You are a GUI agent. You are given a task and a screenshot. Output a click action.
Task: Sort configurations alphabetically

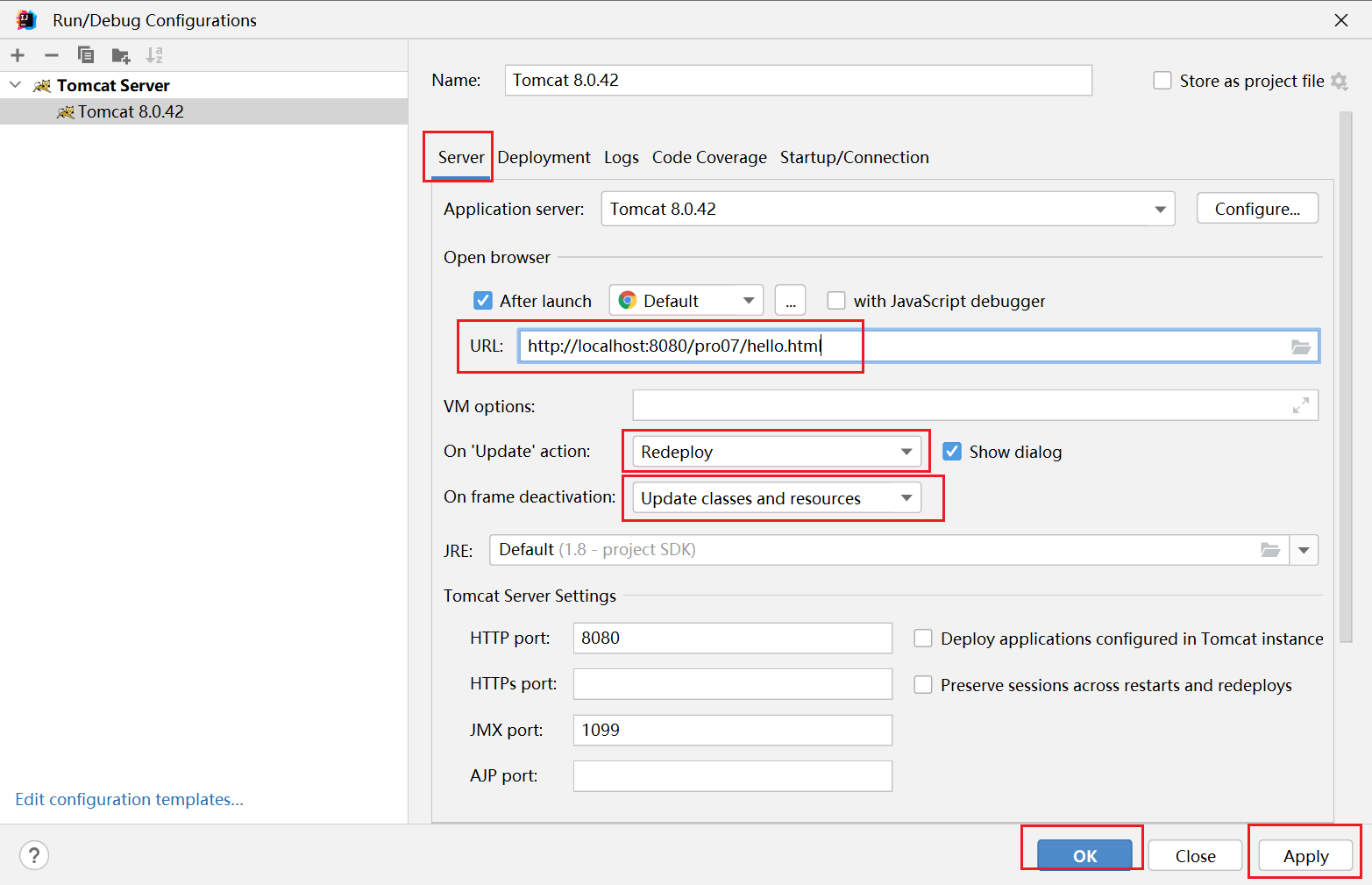pyautogui.click(x=154, y=55)
